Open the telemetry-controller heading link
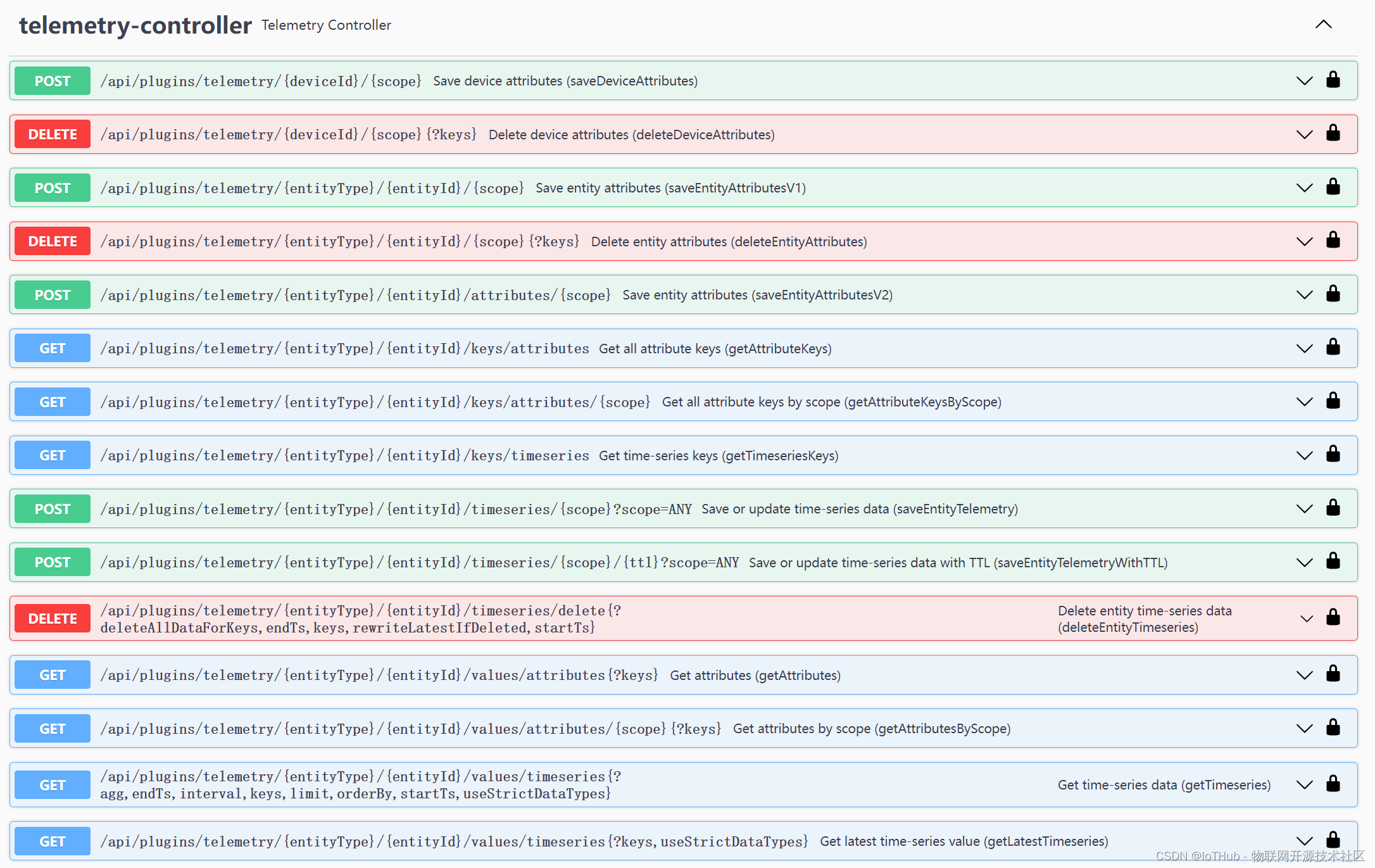Image resolution: width=1375 pixels, height=868 pixels. [x=135, y=25]
